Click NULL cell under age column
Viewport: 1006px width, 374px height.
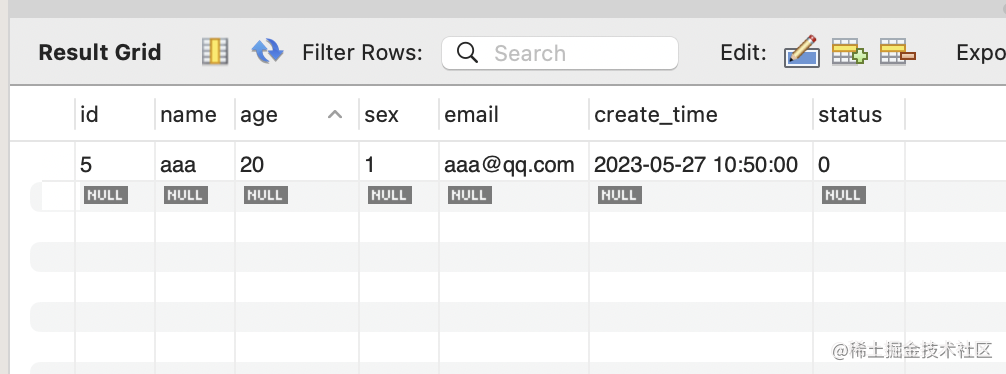(266, 195)
